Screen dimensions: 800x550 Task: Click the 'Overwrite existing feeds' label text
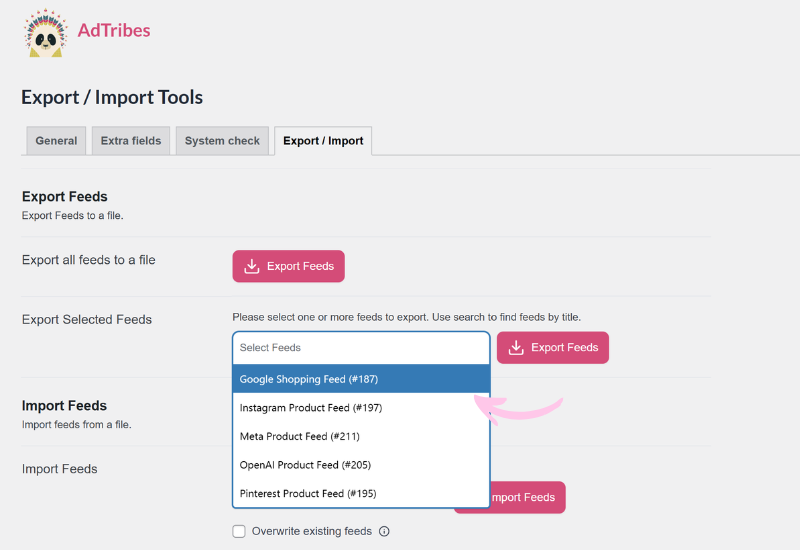pyautogui.click(x=312, y=531)
